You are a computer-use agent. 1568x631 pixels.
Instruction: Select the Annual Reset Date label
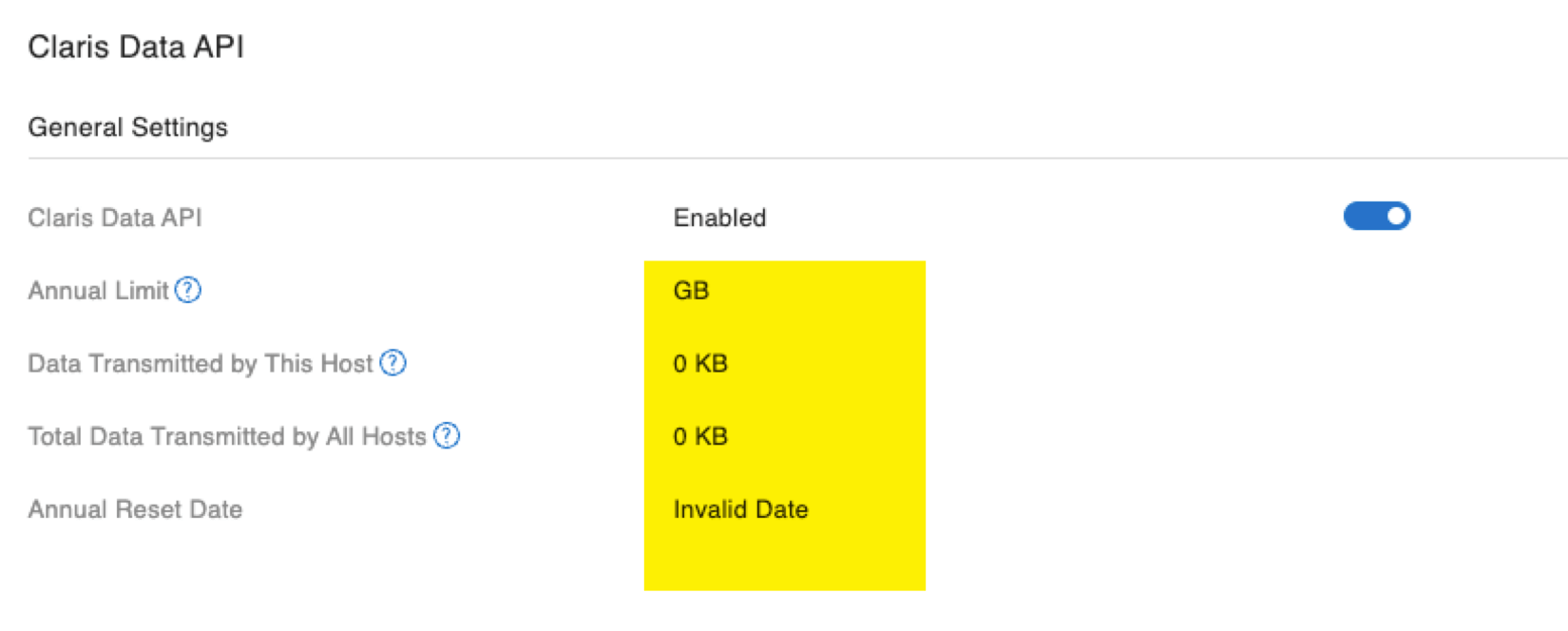point(135,509)
